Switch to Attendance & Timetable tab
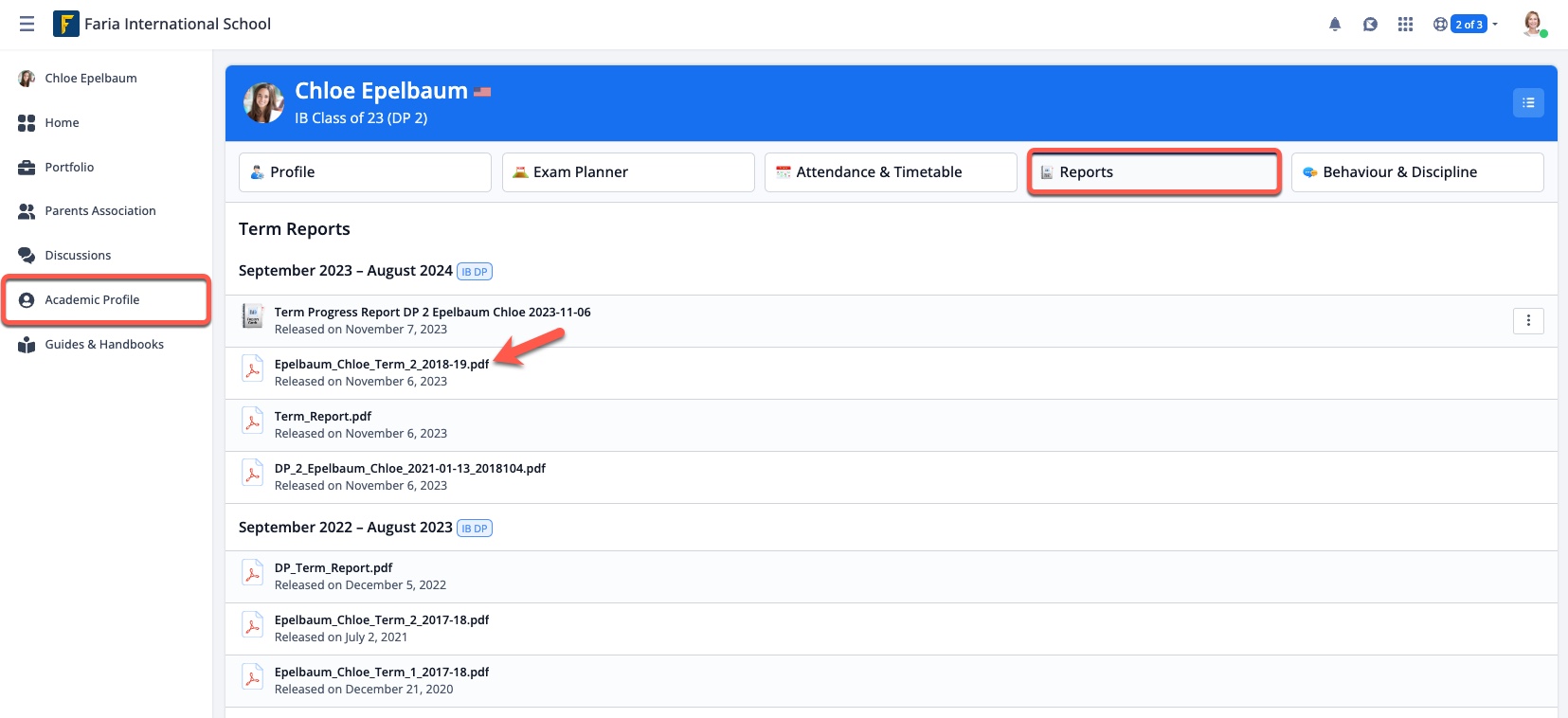1568x718 pixels. point(890,172)
